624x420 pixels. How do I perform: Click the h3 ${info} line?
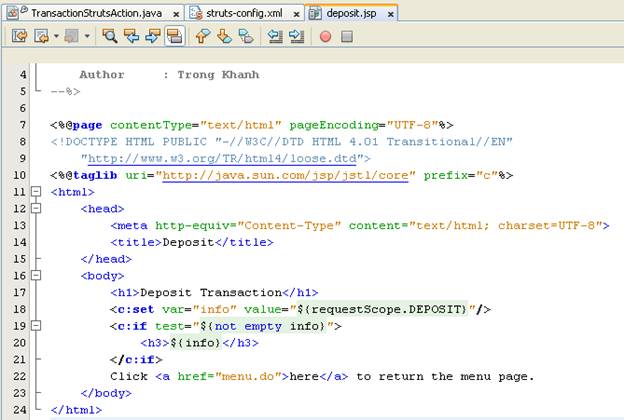coord(199,343)
